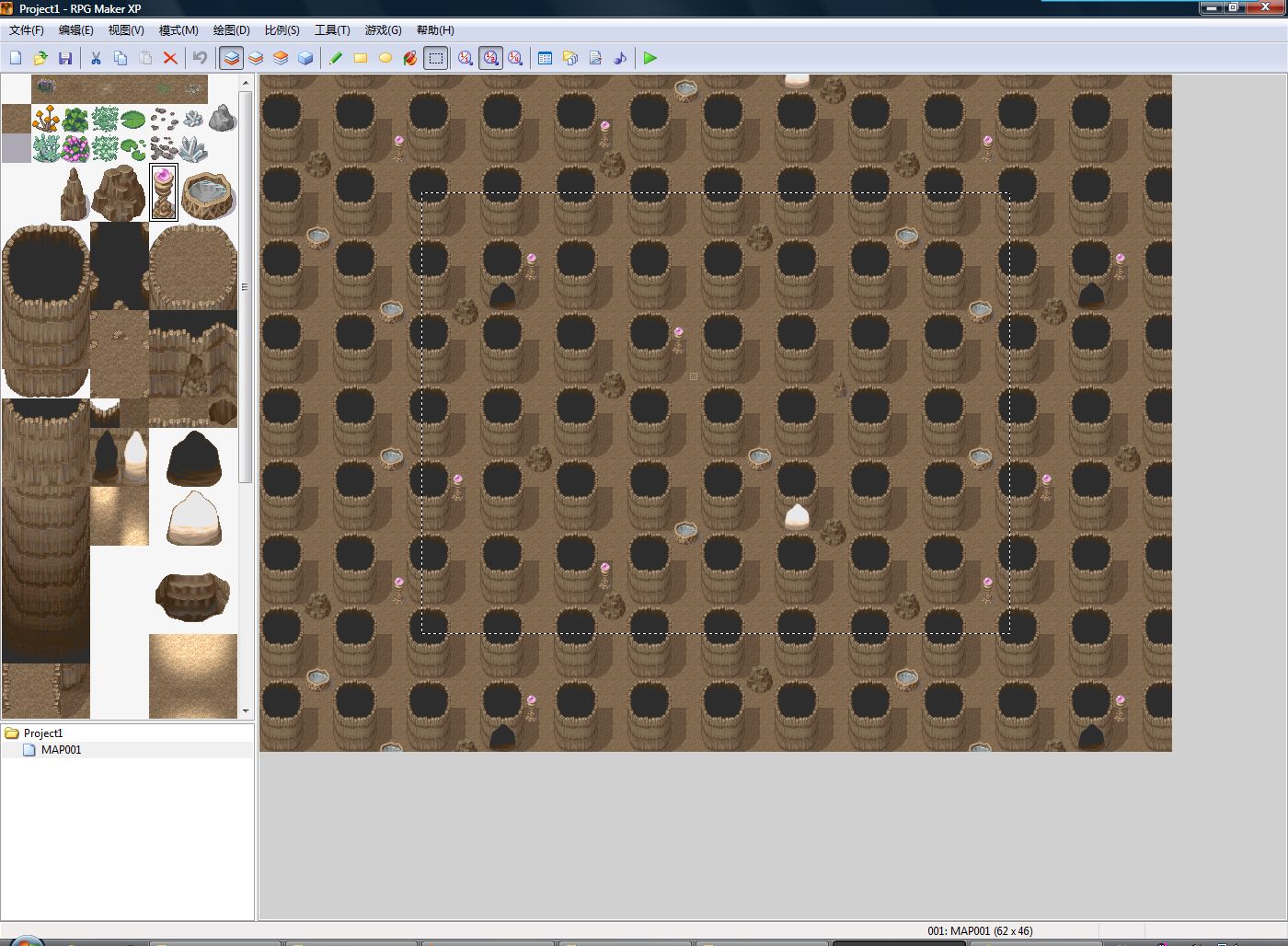1288x946 pixels.
Task: Save the project with the floppy disk icon
Action: 65,58
